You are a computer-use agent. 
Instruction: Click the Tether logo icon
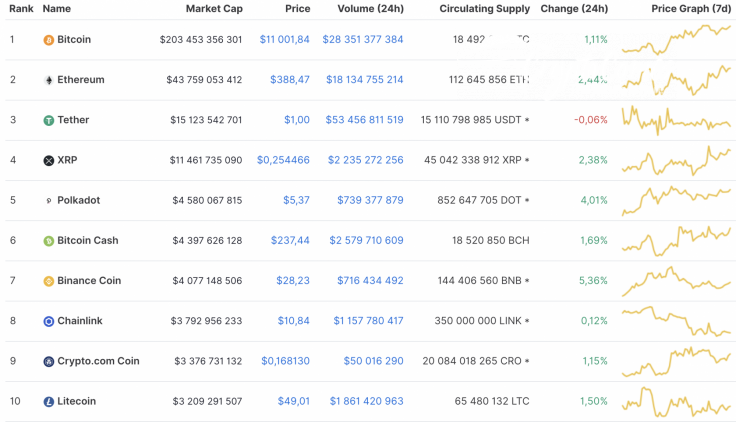[x=49, y=121]
